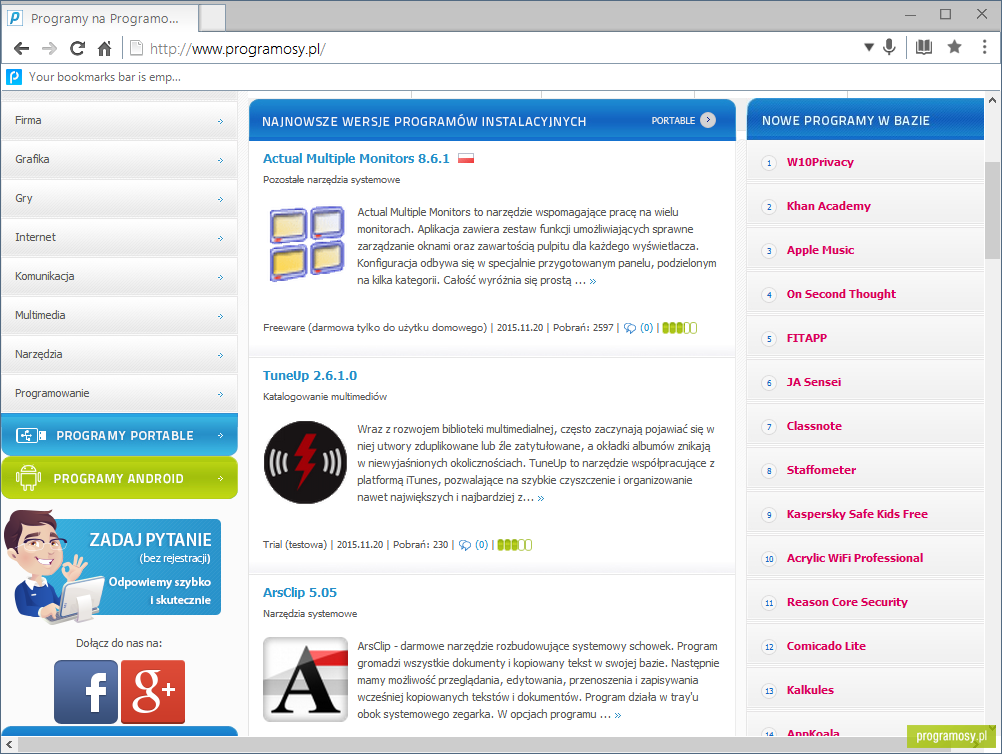Go back using the browser back arrow
The image size is (1002, 754).
22,48
